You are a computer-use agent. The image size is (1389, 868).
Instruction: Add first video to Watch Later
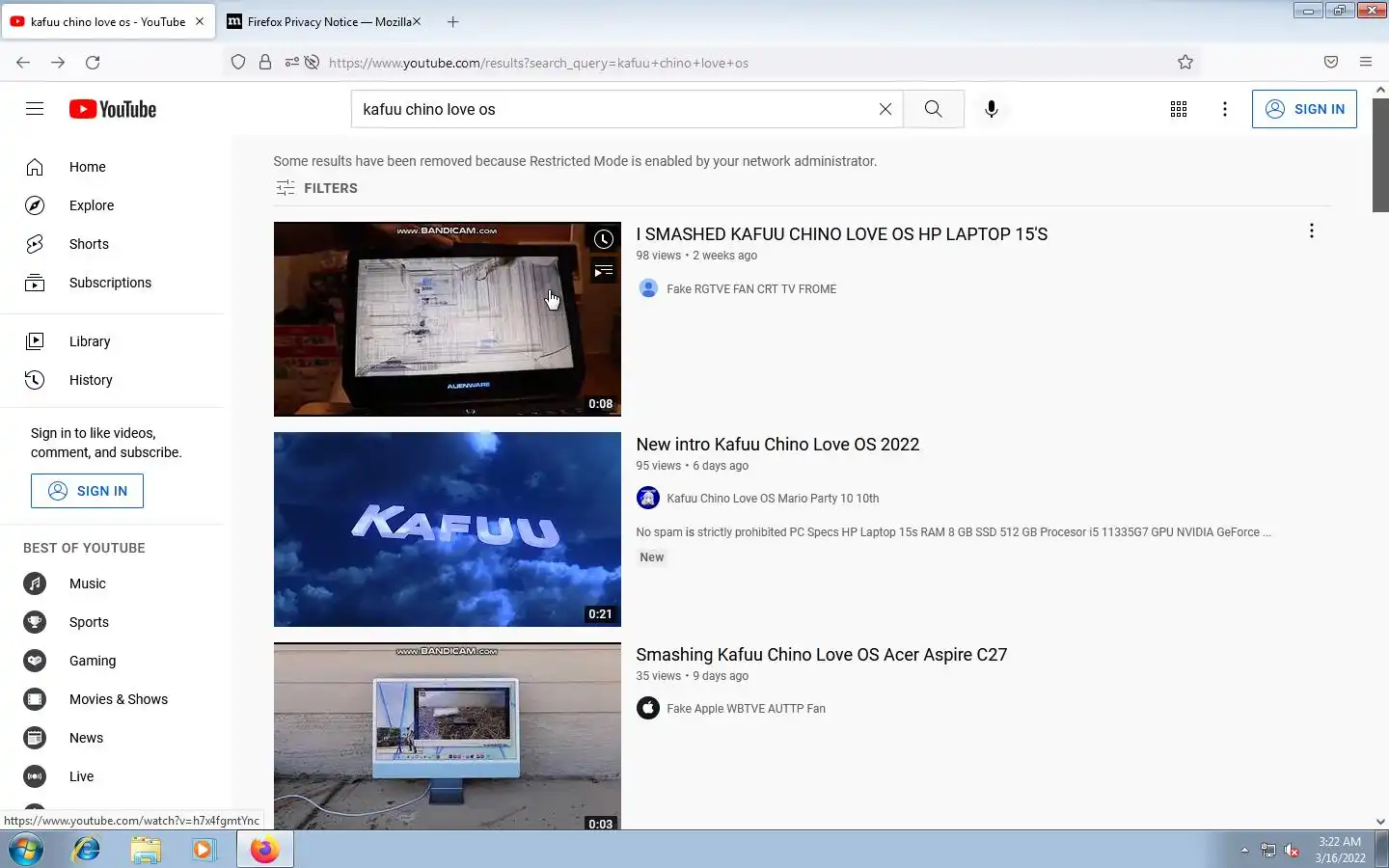[604, 239]
